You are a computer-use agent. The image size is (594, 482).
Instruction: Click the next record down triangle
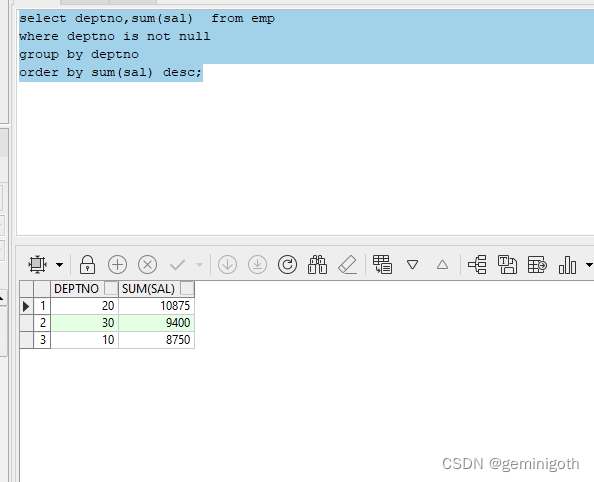[x=412, y=264]
